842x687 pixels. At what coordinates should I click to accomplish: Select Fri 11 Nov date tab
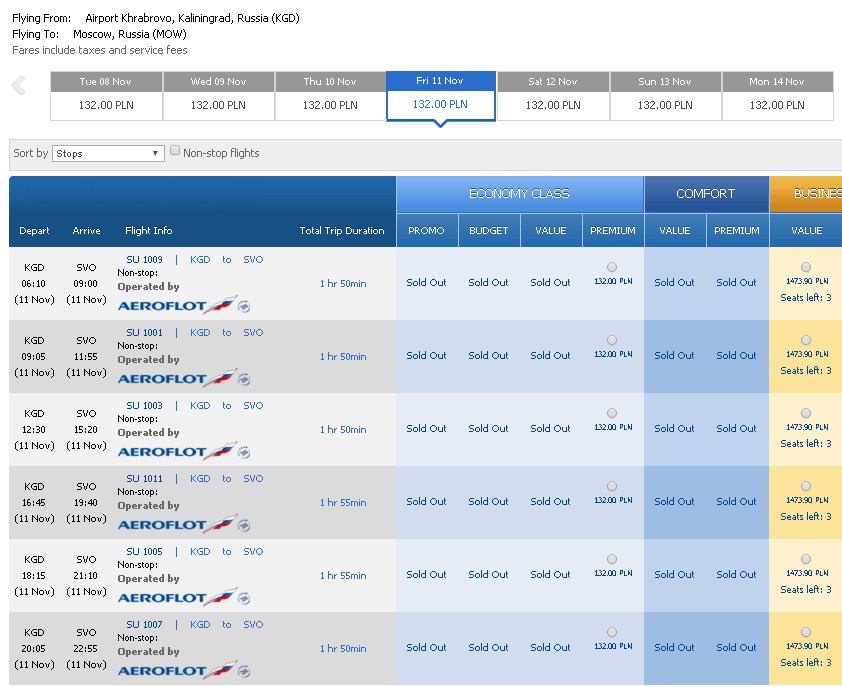[440, 96]
